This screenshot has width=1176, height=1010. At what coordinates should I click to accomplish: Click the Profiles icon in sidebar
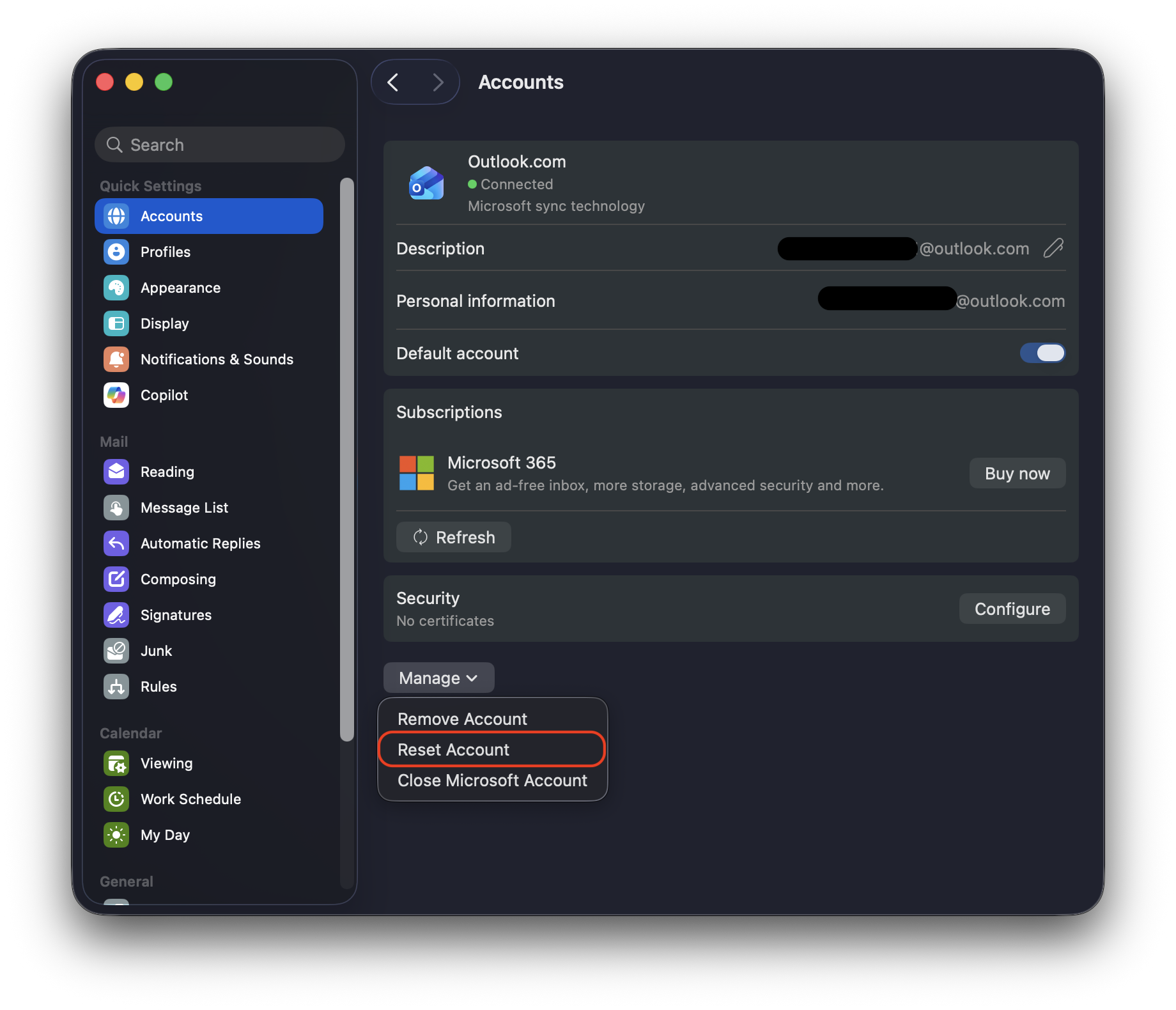click(x=116, y=252)
